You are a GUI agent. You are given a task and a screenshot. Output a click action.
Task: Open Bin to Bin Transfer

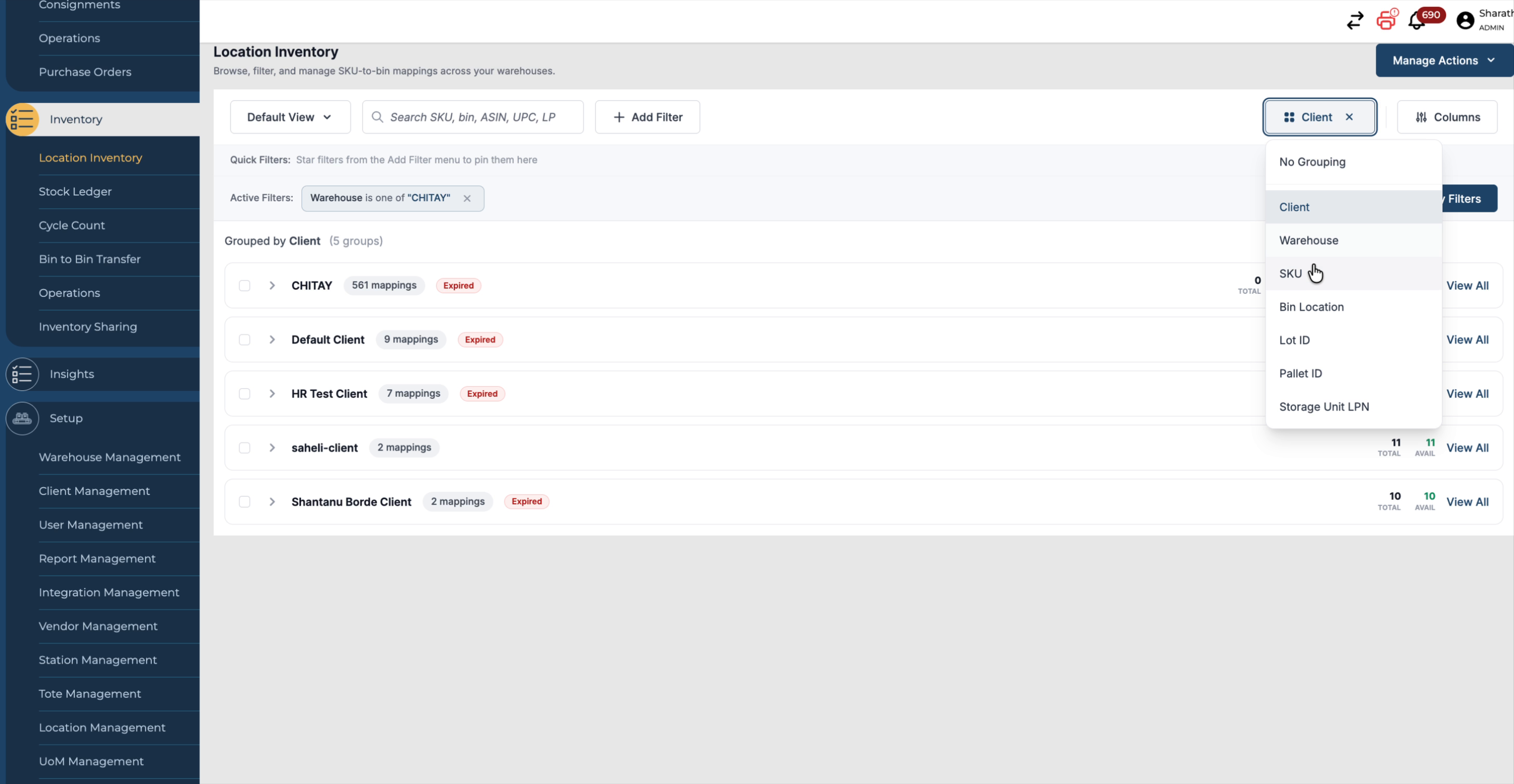(x=89, y=259)
